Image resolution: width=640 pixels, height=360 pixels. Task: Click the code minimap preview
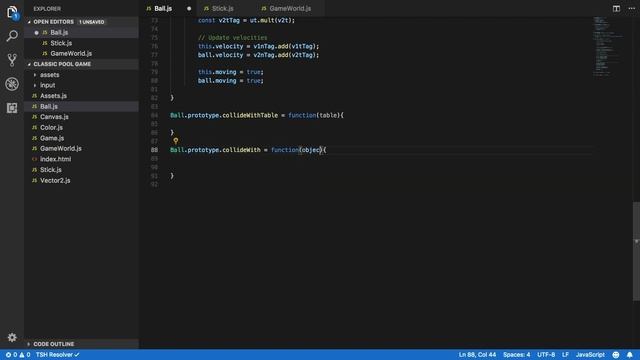(607, 46)
